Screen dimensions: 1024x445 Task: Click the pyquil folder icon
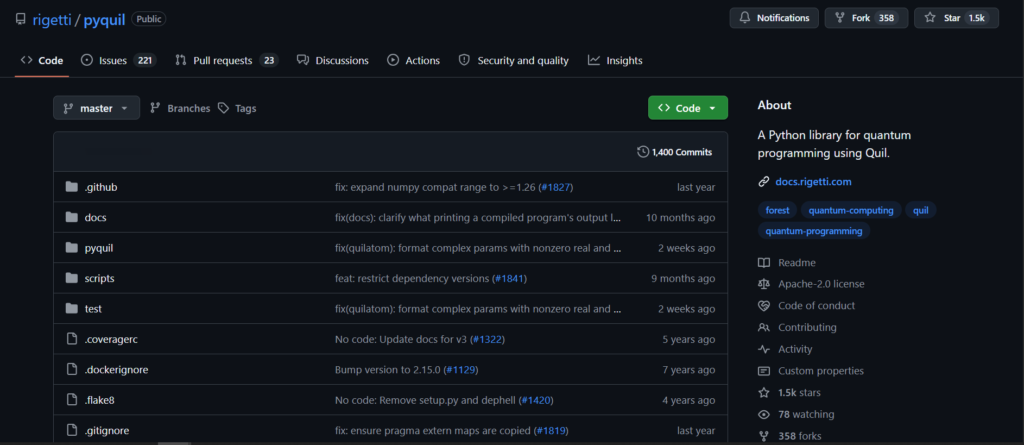(72, 248)
